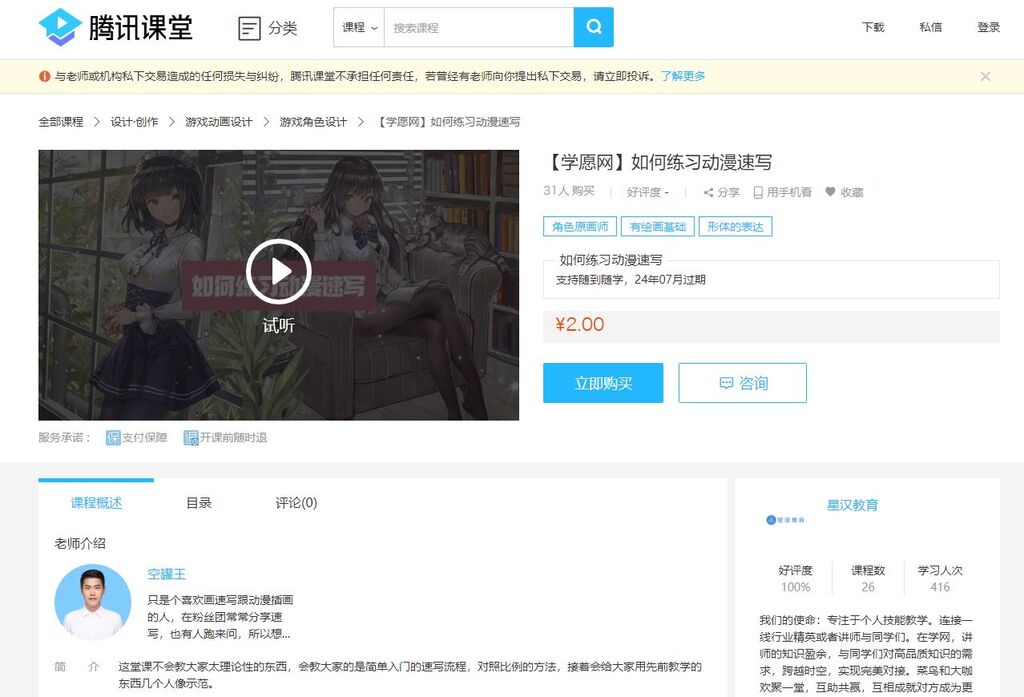The height and width of the screenshot is (697, 1024).
Task: Focus the 搜索课程 search input field
Action: click(x=479, y=27)
